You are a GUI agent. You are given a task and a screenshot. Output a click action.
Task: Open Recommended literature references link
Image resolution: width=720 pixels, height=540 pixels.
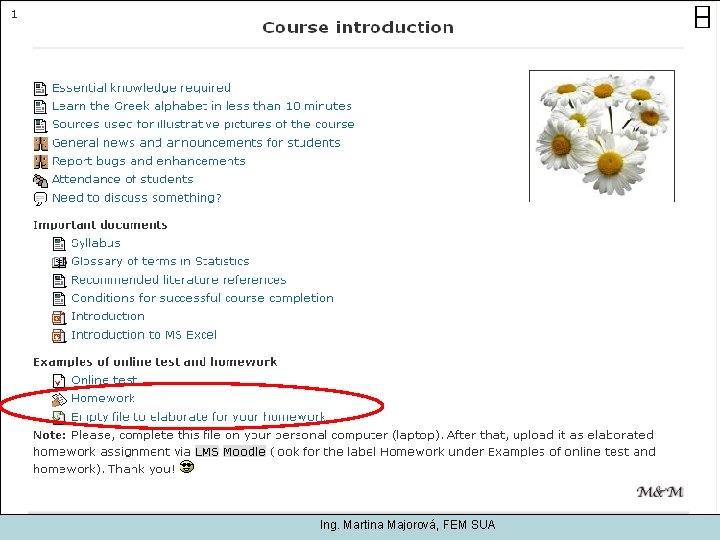(179, 280)
